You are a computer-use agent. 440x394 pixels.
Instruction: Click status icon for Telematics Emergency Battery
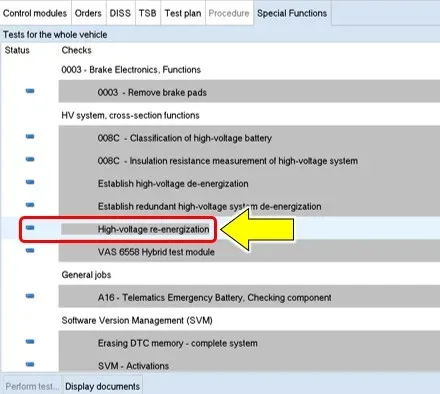click(x=30, y=296)
